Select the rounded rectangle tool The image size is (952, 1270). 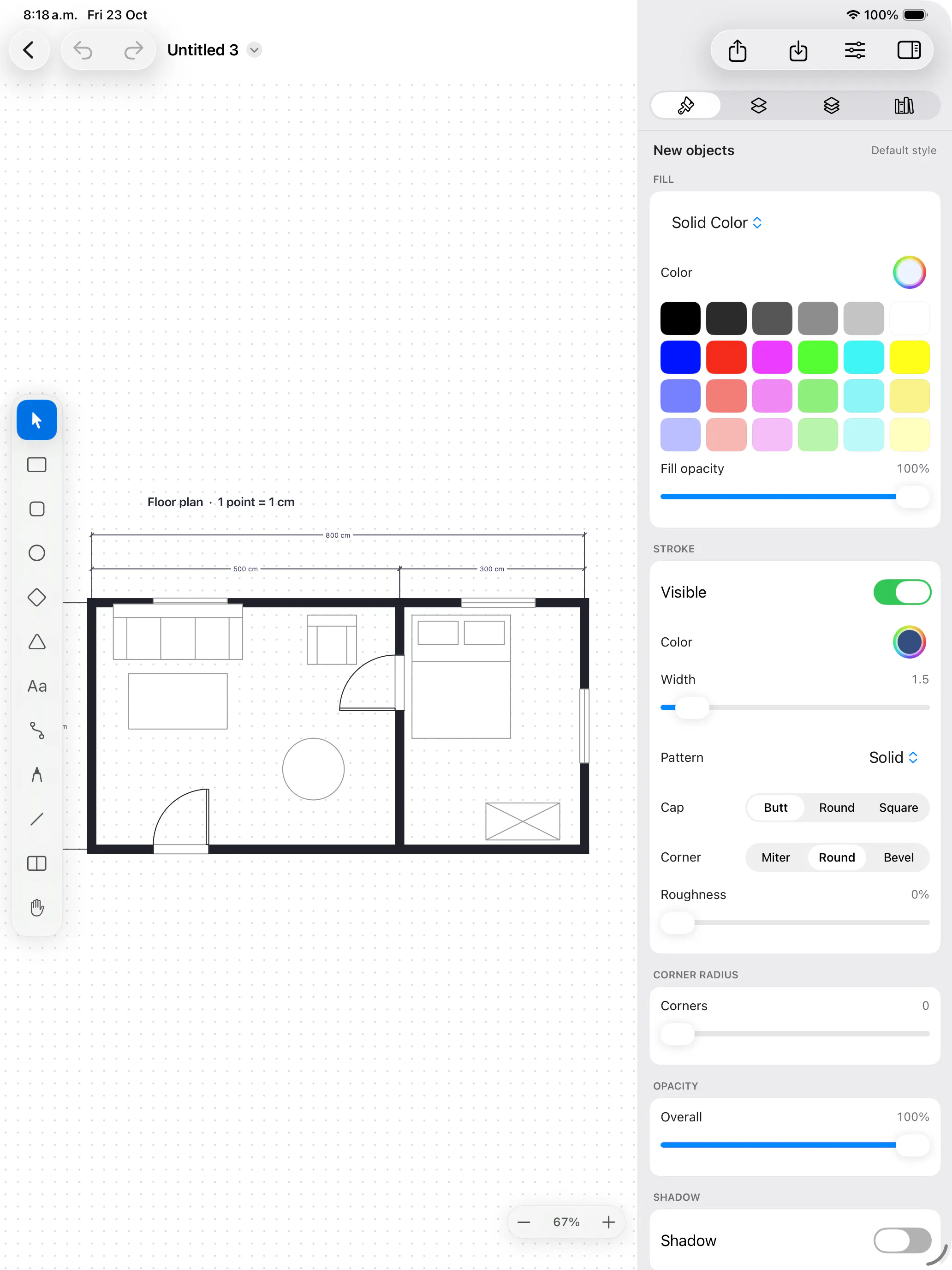click(37, 509)
